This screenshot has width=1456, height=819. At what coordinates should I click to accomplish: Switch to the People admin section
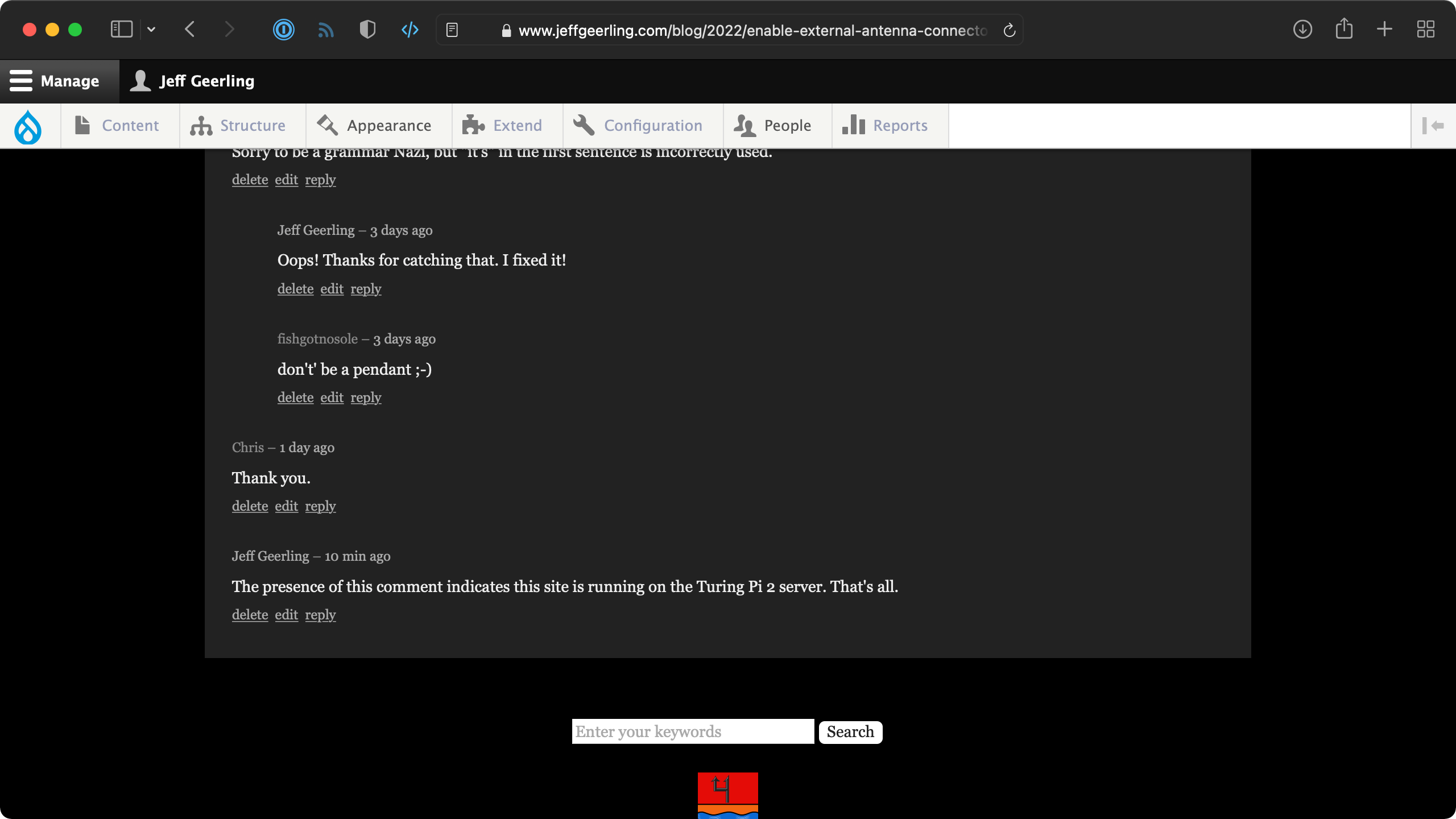click(775, 125)
